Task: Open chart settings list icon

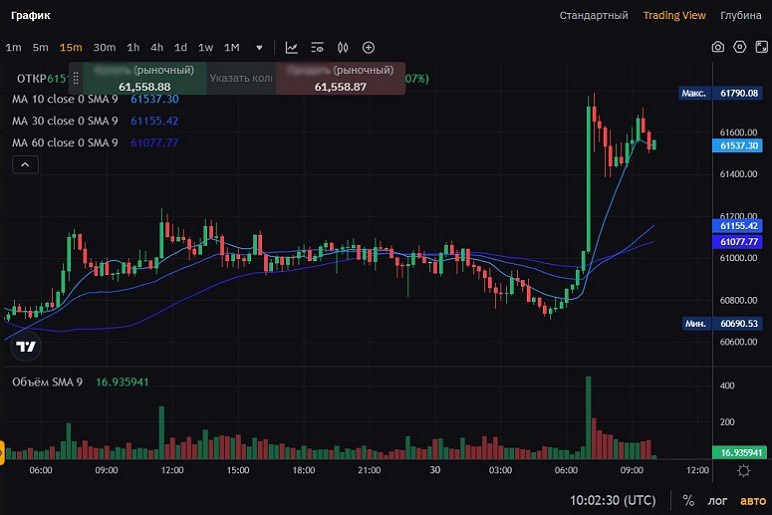Action: click(317, 47)
